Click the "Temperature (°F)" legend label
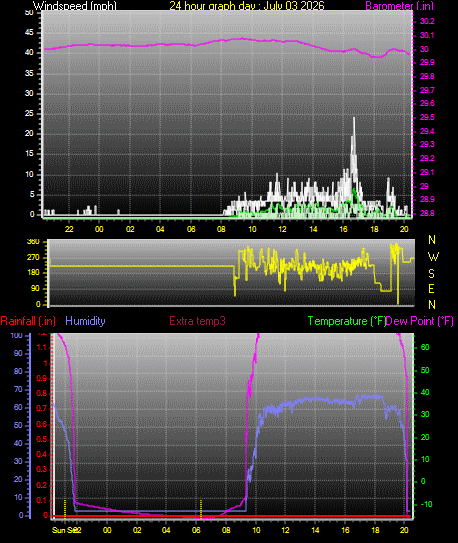Screen dimensions: 458x543 (x=347, y=321)
